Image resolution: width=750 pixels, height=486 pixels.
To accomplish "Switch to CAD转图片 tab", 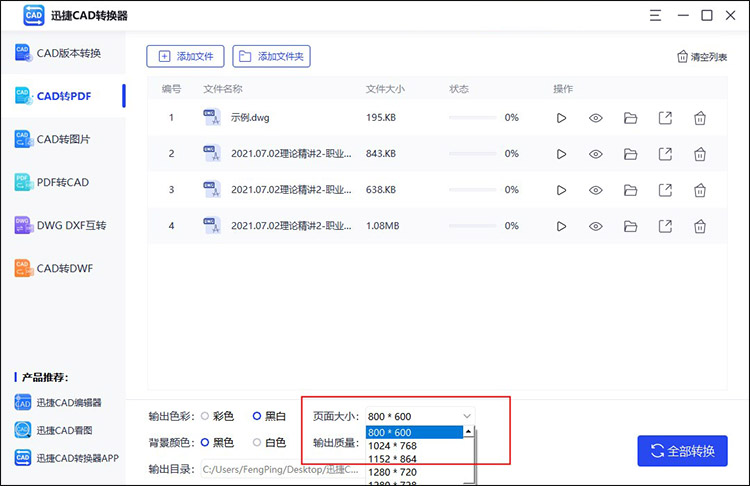I will [x=63, y=139].
